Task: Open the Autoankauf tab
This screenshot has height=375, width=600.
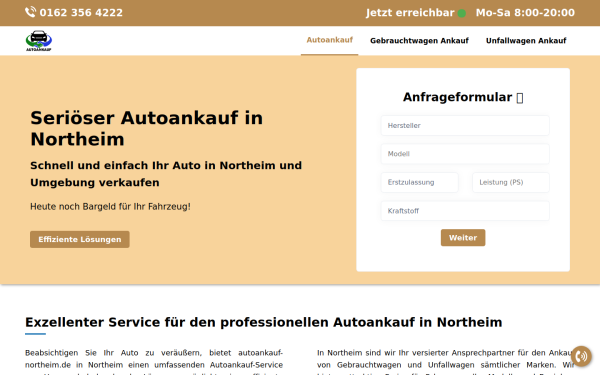Action: click(329, 40)
